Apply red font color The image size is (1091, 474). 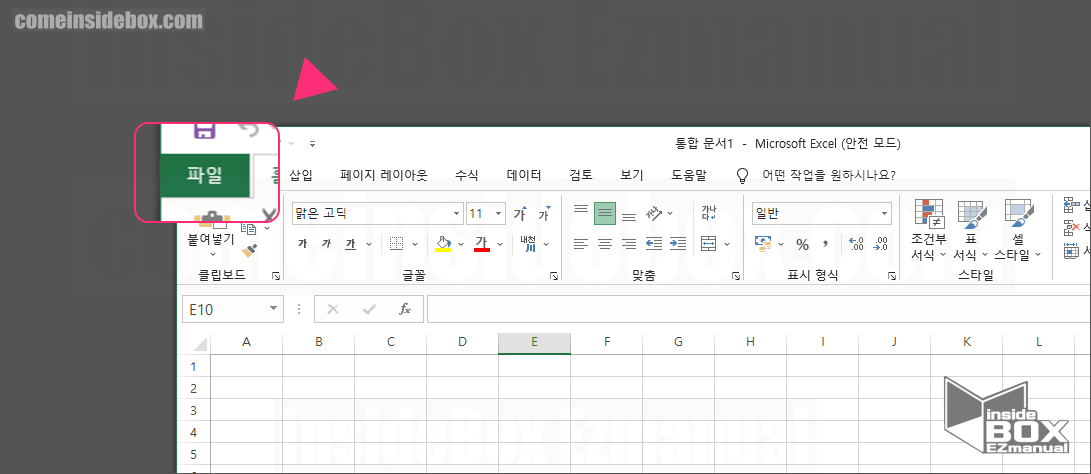(482, 244)
